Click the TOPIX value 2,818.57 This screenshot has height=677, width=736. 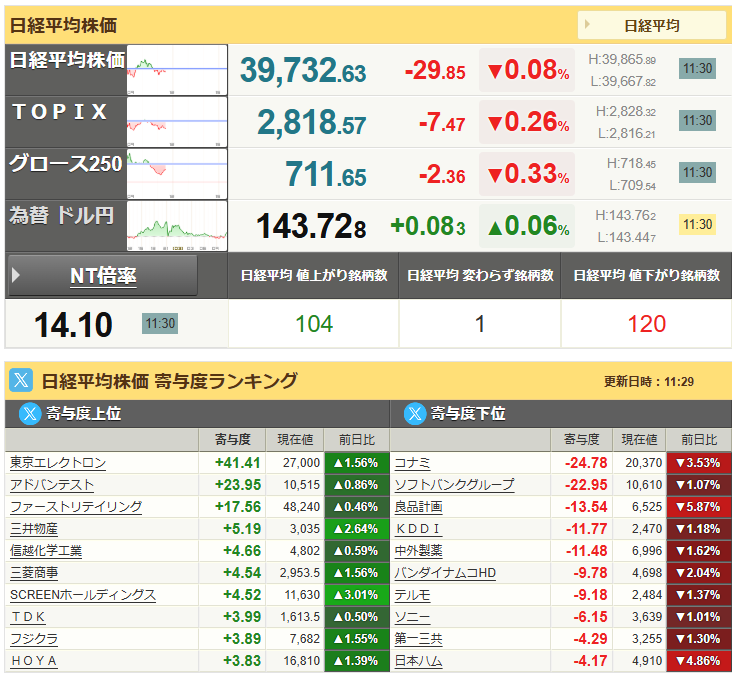(x=312, y=123)
